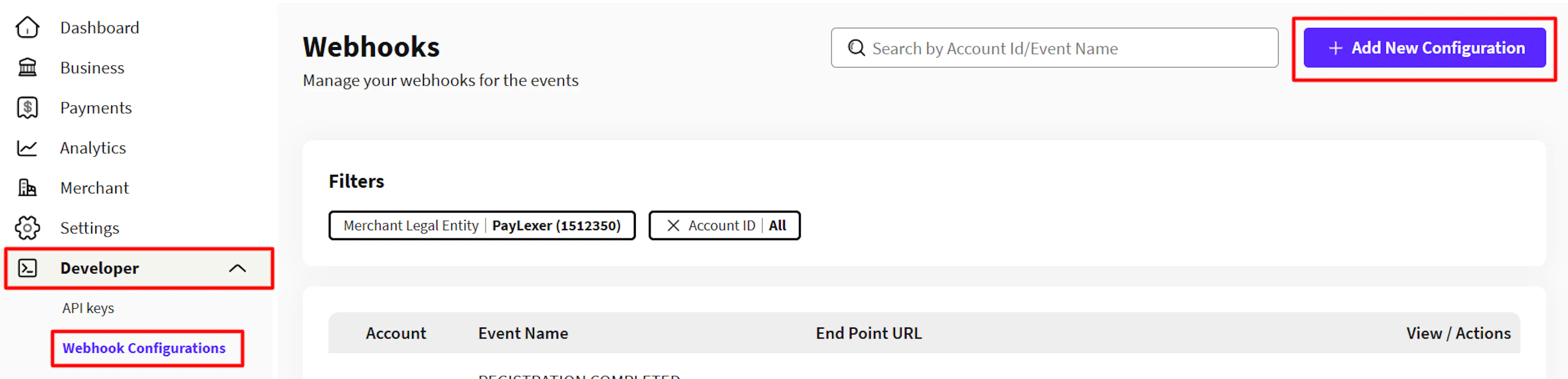Click the Developer terminal icon

[27, 268]
